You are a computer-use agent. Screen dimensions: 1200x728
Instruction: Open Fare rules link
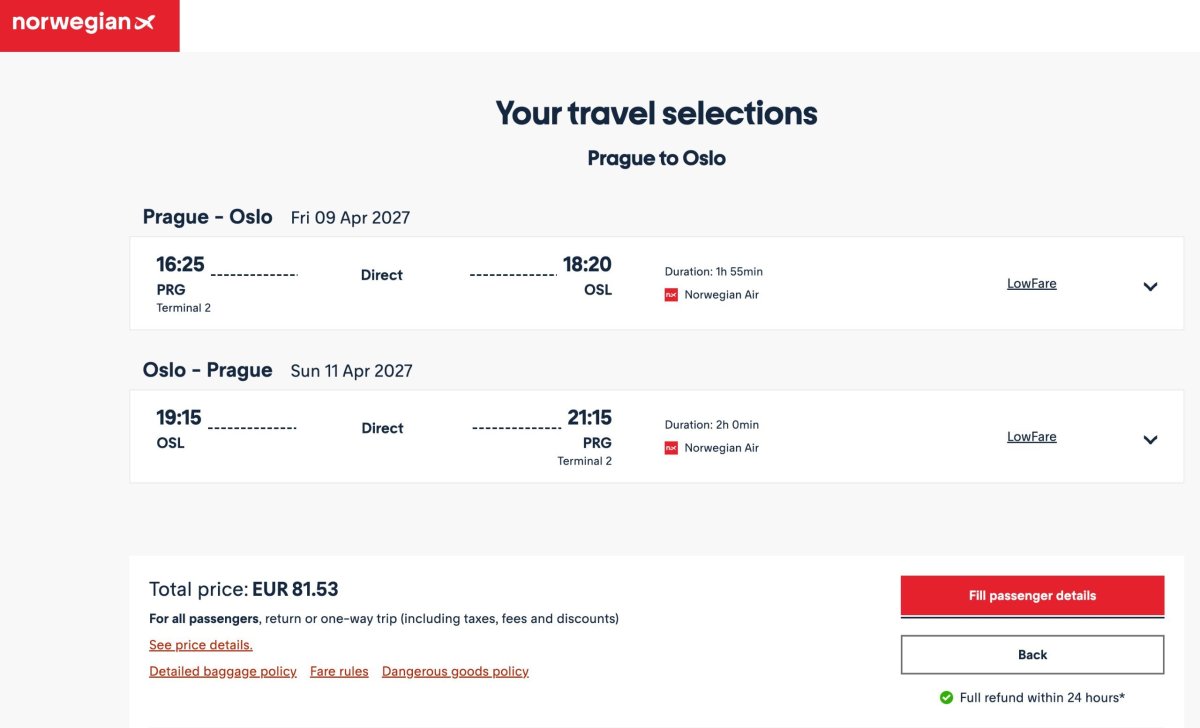tap(339, 671)
